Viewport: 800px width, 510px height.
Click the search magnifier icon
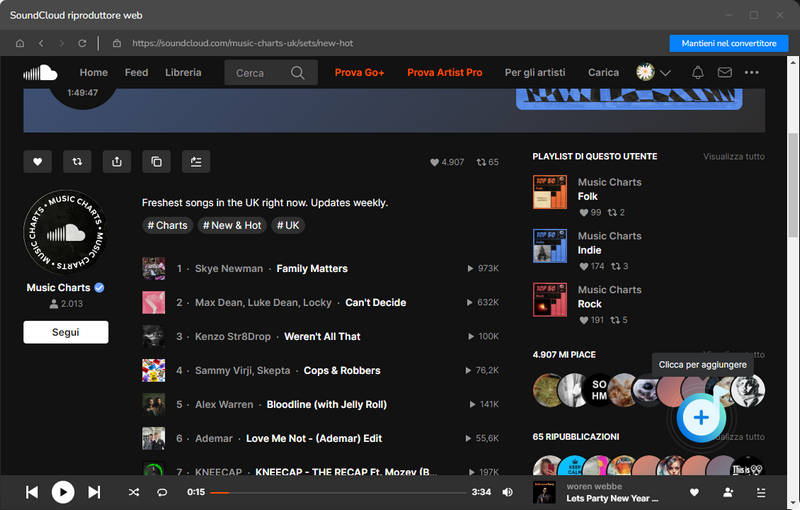(x=297, y=73)
